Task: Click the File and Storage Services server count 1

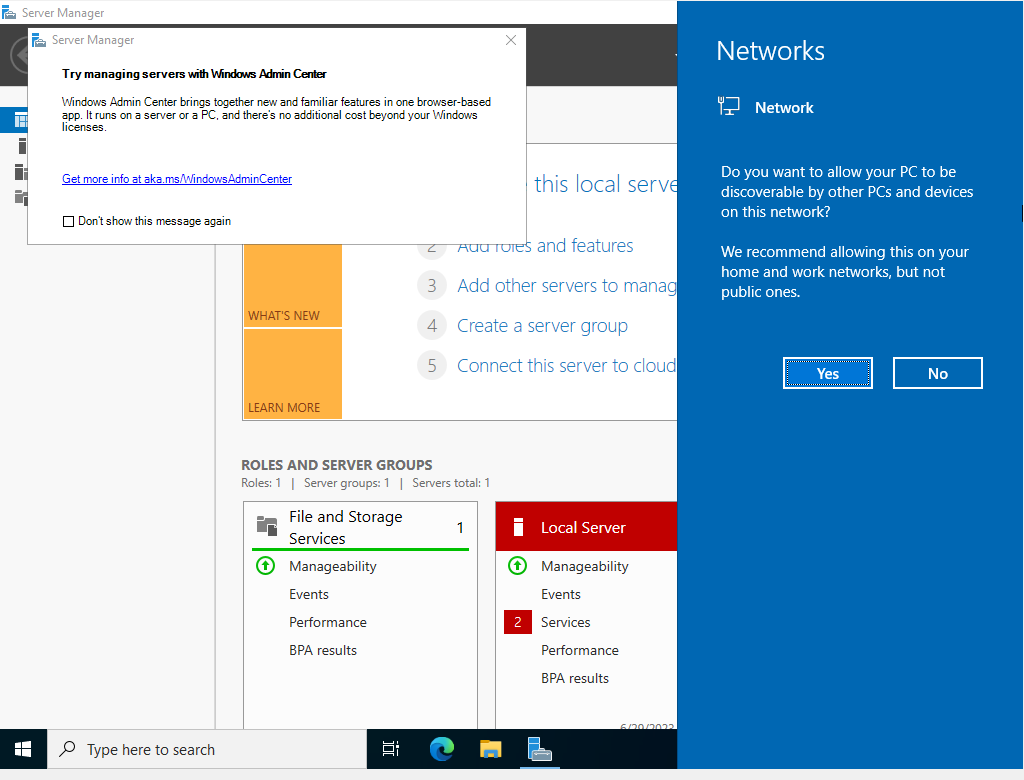Action: 460,527
